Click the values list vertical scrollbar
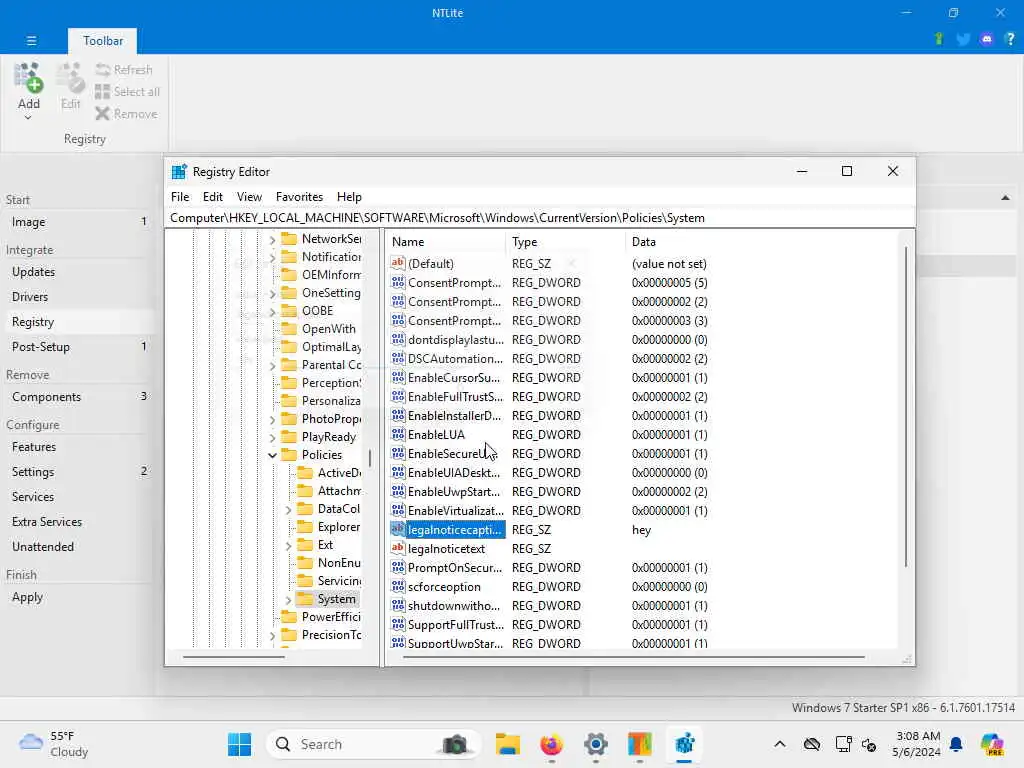 click(906, 406)
